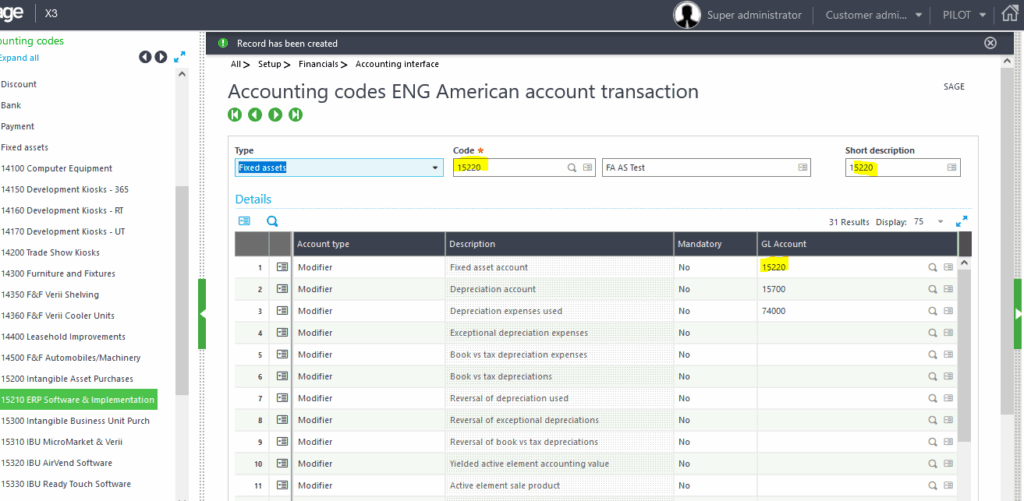This screenshot has height=501, width=1024.
Task: Click the Financials breadcrumb
Action: tap(321, 64)
